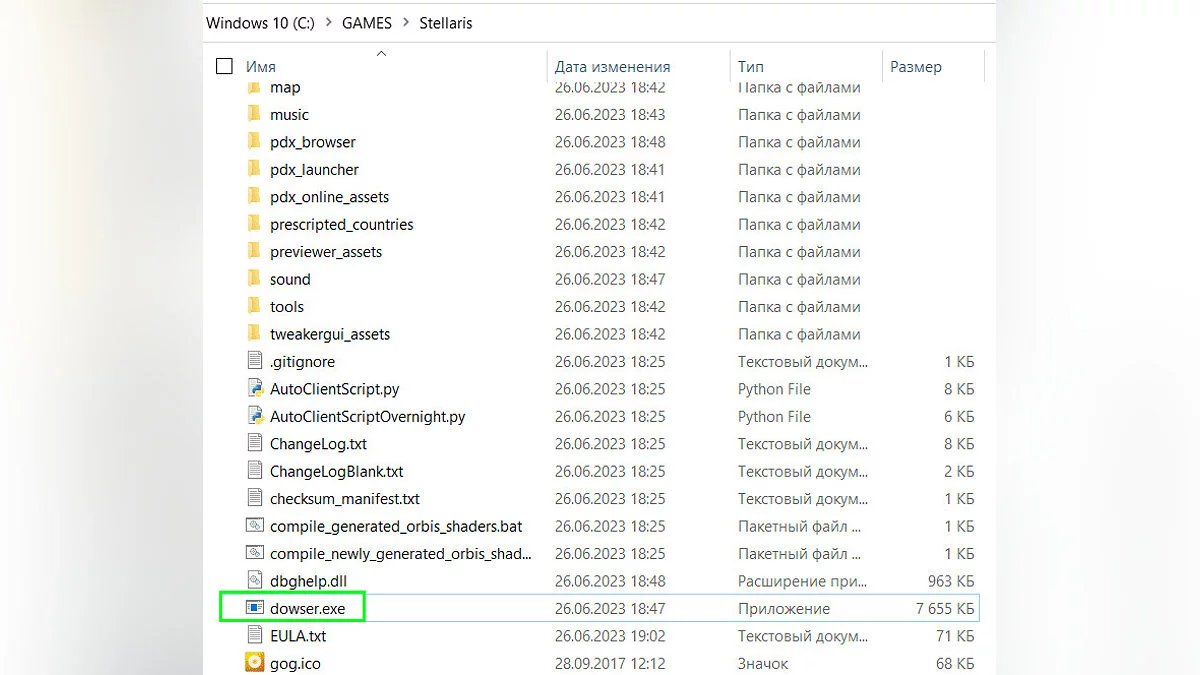
Task: Click the pdx_online_assets folder icon
Action: [x=254, y=197]
